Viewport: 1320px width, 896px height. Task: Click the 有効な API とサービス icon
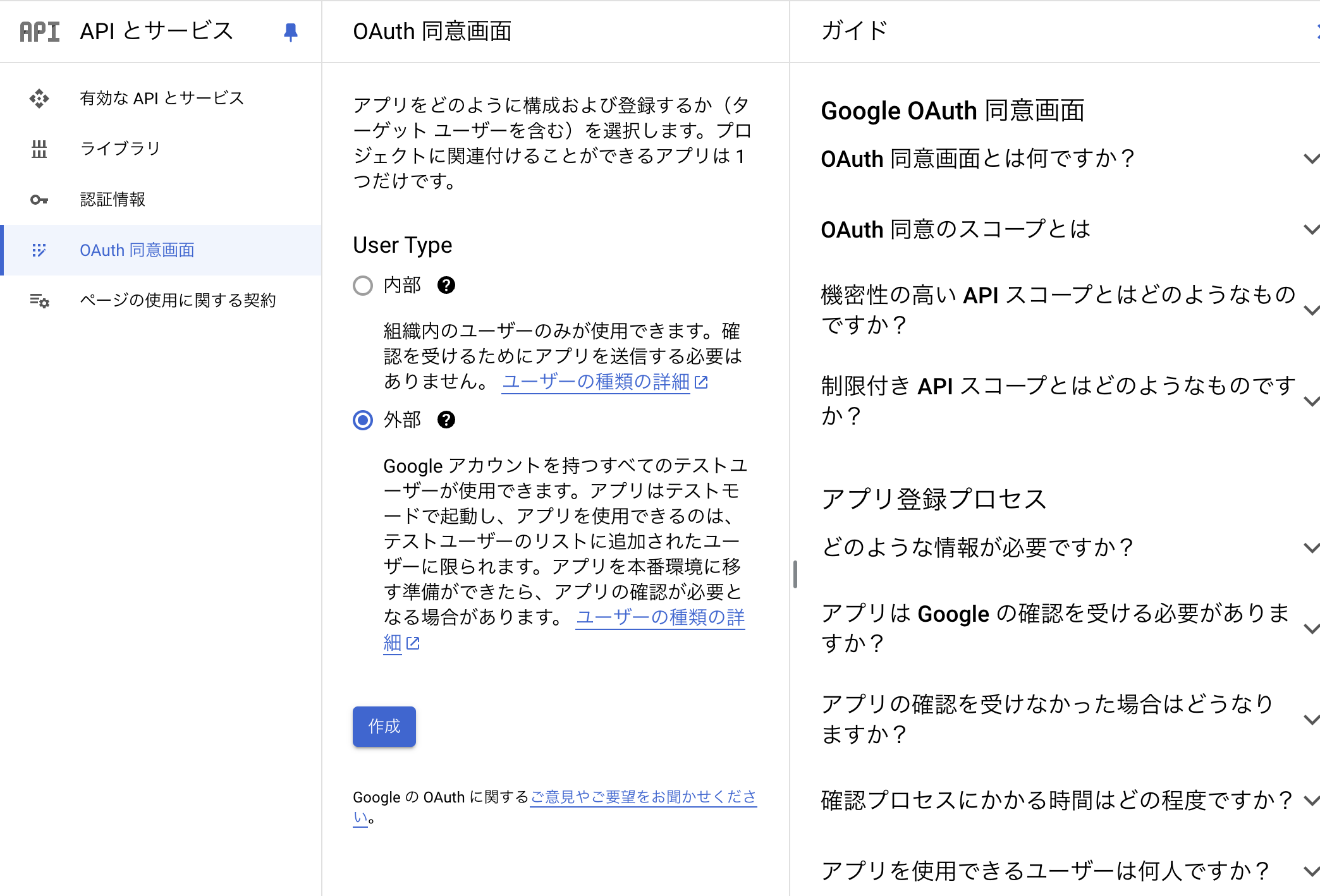pos(39,99)
